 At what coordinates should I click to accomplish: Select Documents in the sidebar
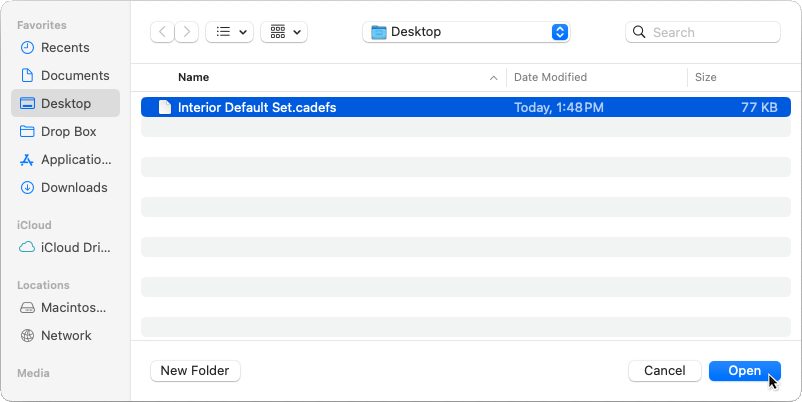tap(65, 76)
